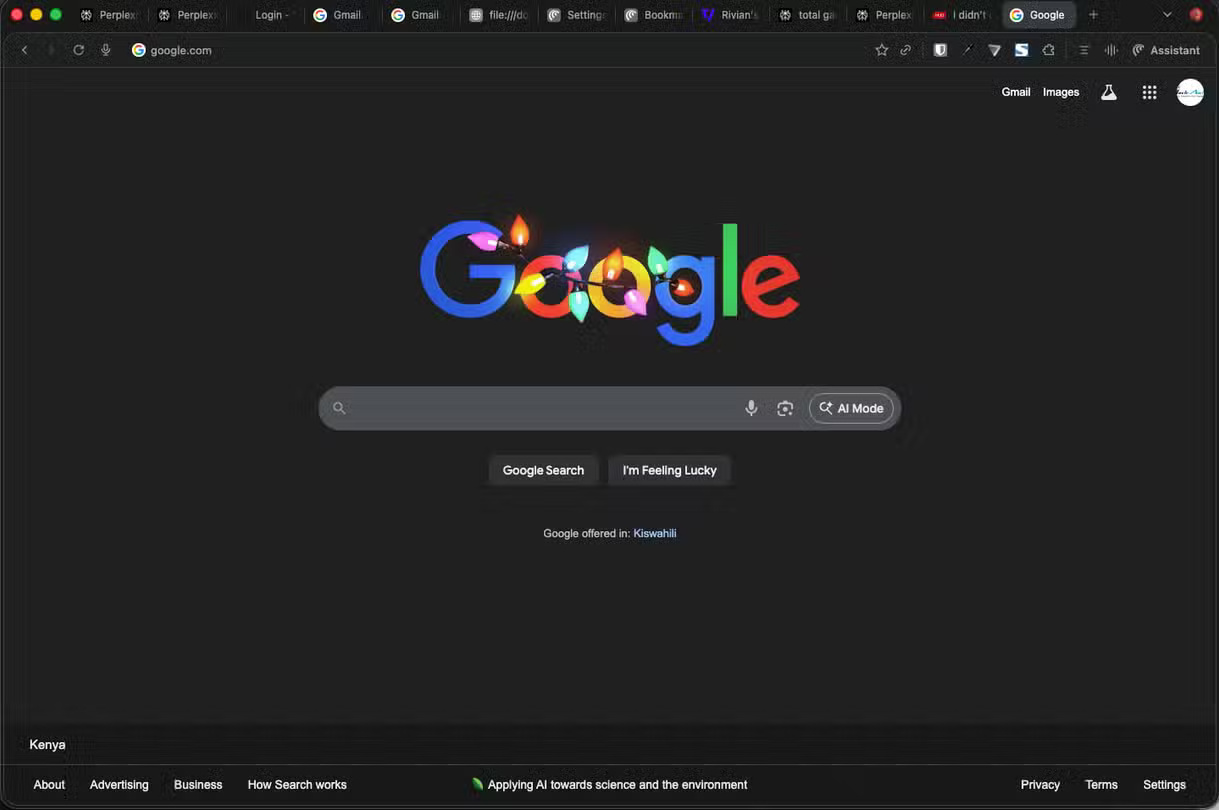The width and height of the screenshot is (1219, 810).
Task: Open Google Labs experiments flask icon
Action: (1108, 91)
